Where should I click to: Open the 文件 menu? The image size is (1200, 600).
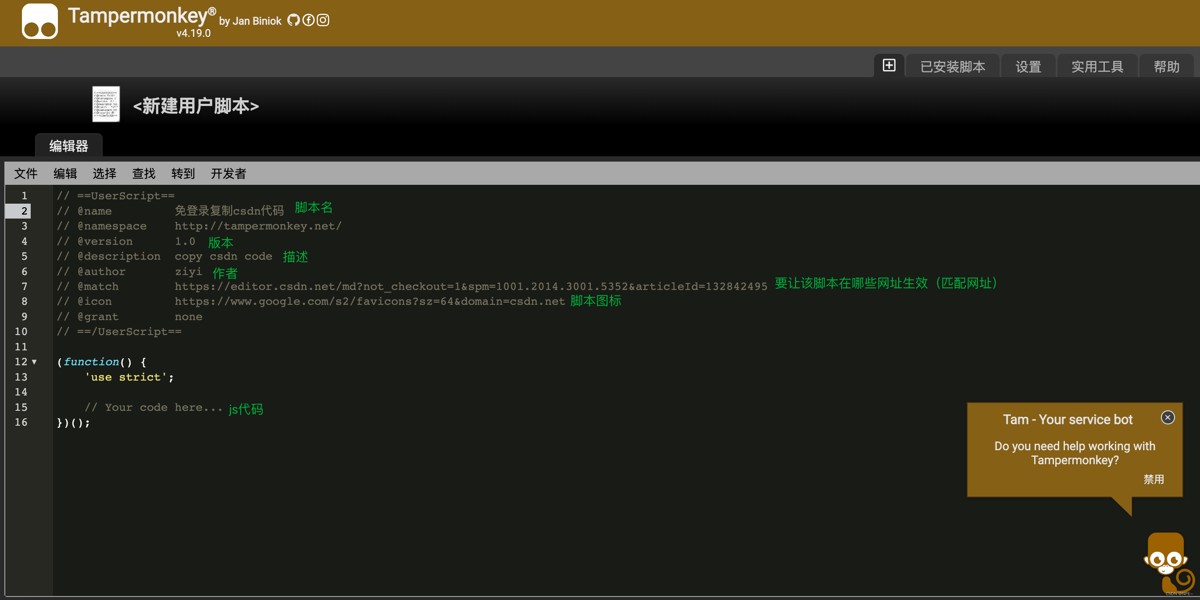pos(26,173)
